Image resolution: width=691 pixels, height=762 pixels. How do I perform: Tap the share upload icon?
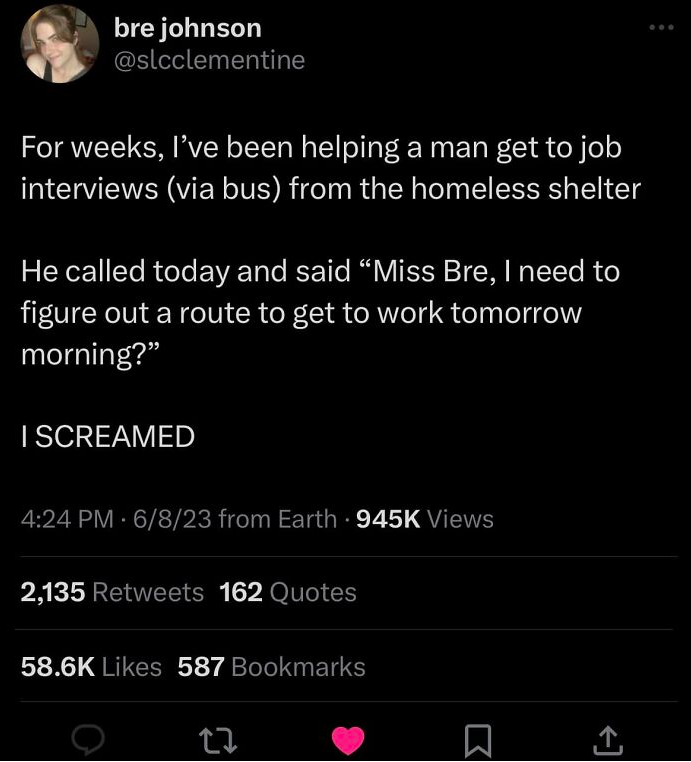coord(607,740)
